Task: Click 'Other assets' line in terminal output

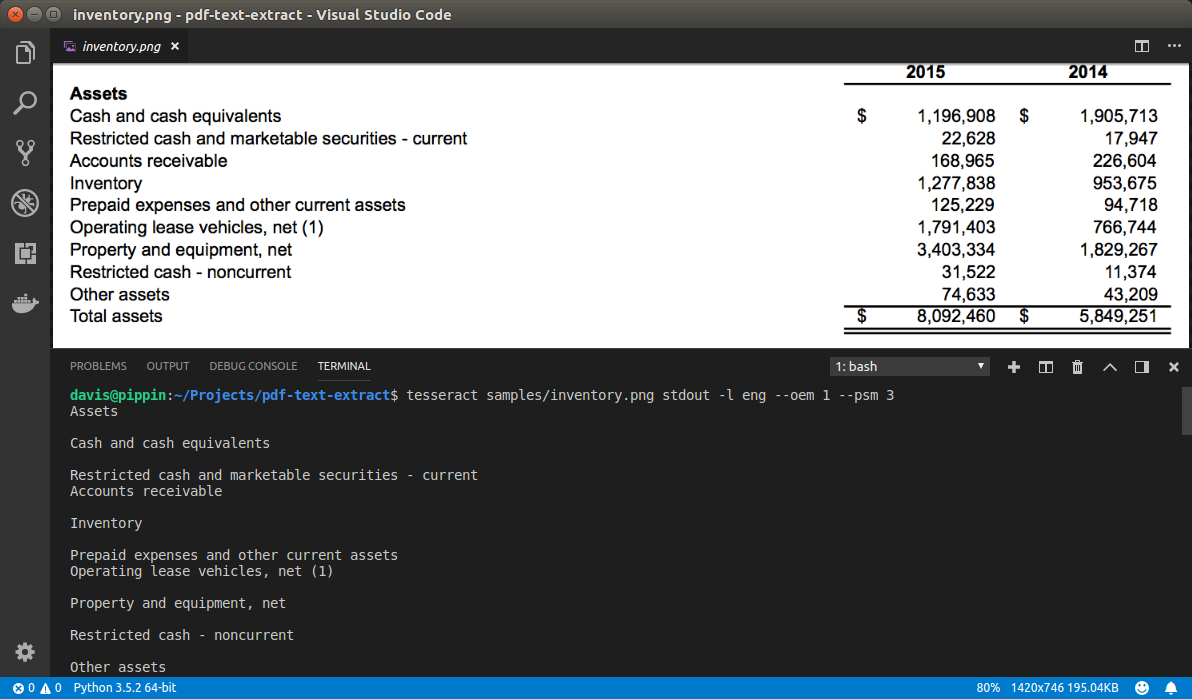Action: 118,667
